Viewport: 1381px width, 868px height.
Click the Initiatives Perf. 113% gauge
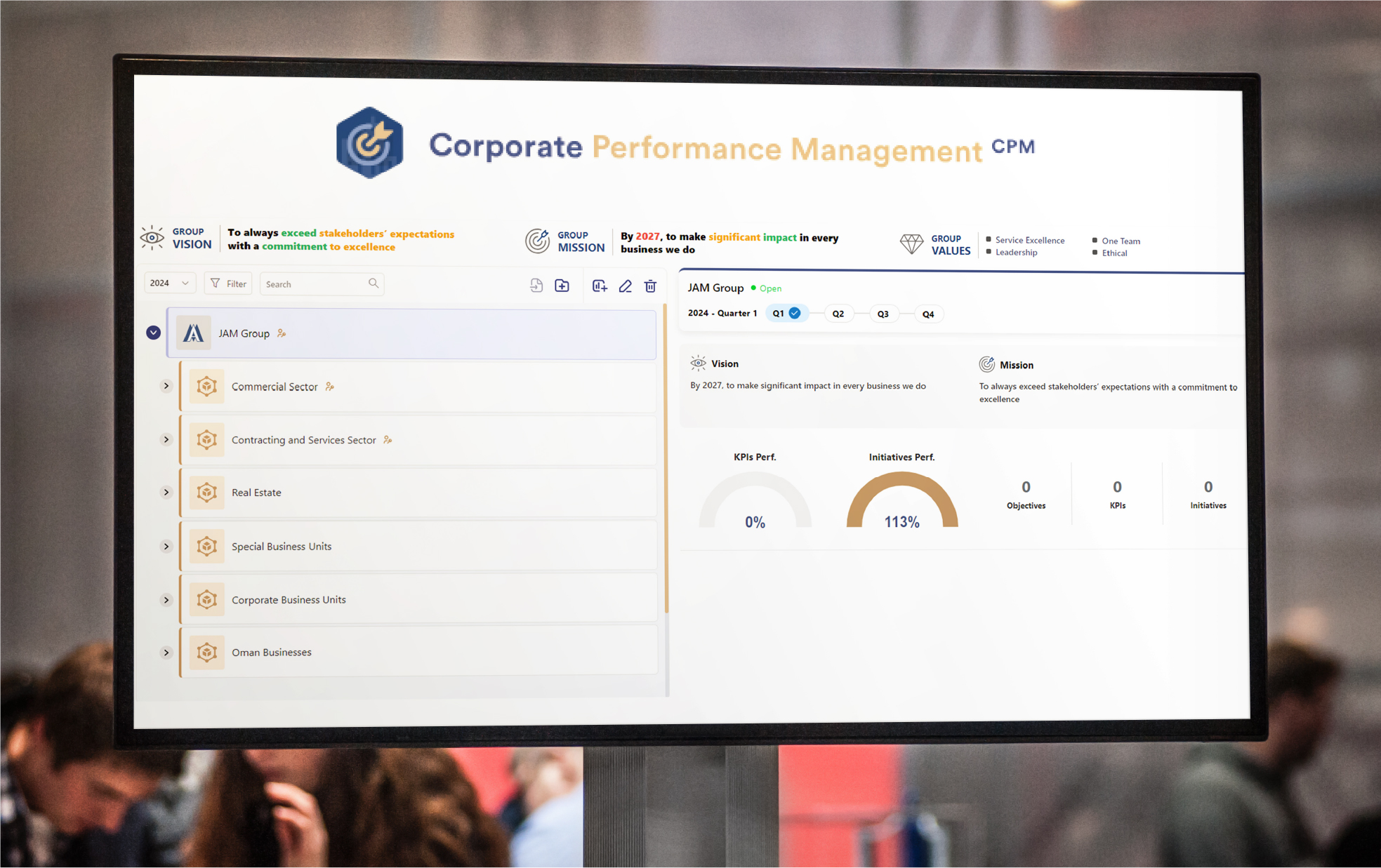click(902, 500)
